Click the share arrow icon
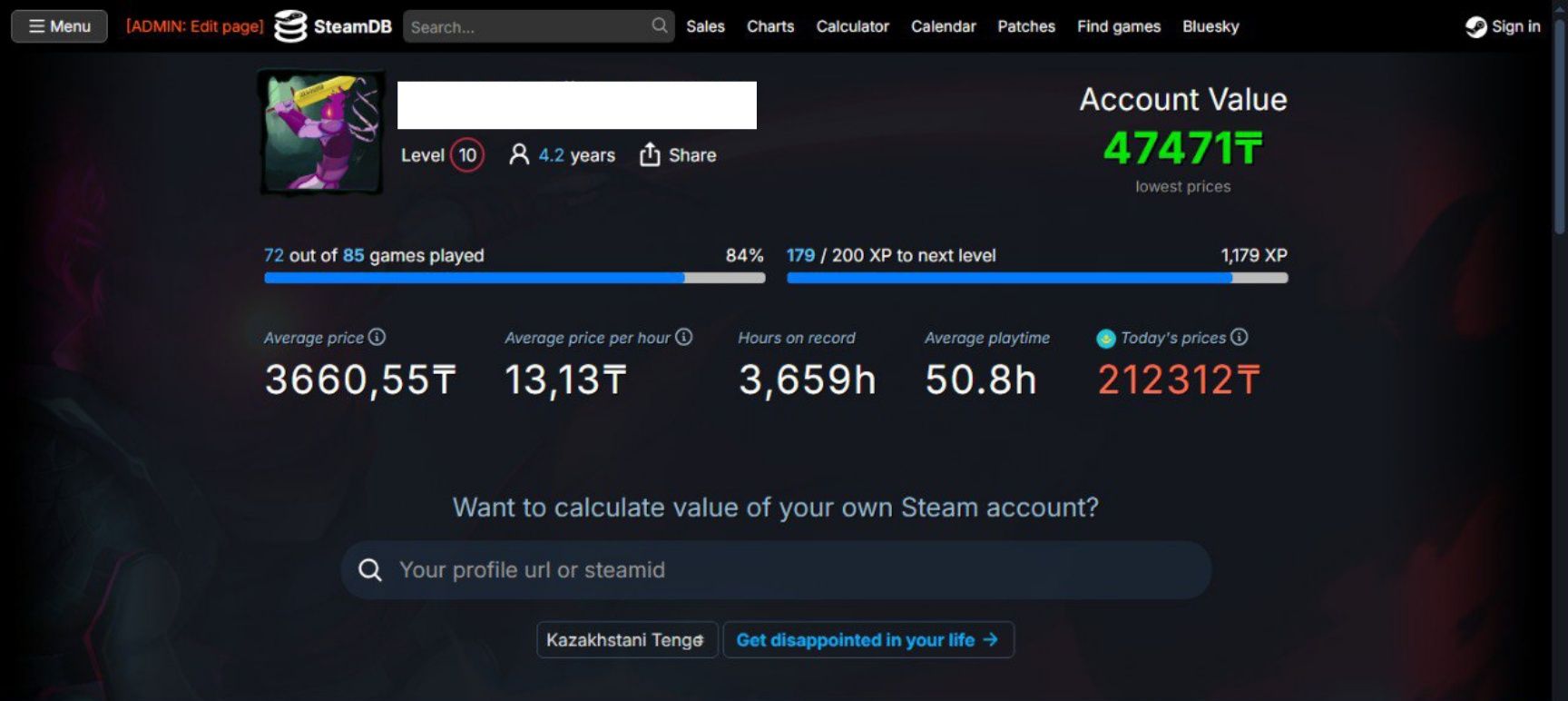Viewport: 1568px width, 701px height. (650, 154)
